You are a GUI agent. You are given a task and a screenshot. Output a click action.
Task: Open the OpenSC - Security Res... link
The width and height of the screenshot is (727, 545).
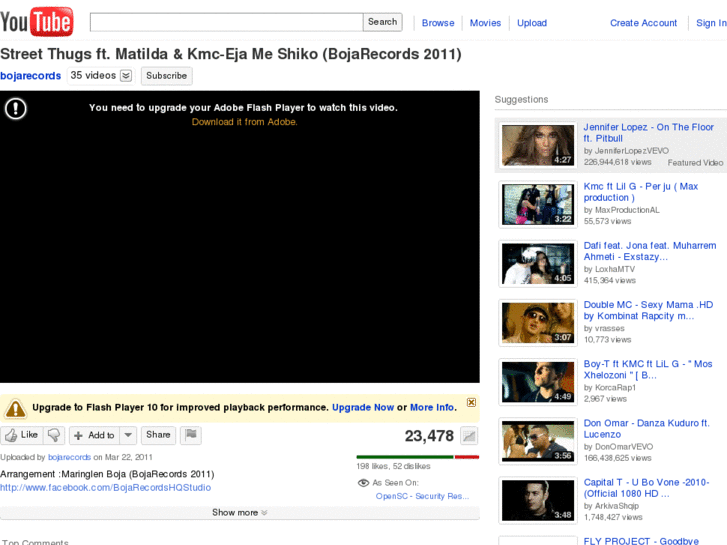click(x=422, y=496)
